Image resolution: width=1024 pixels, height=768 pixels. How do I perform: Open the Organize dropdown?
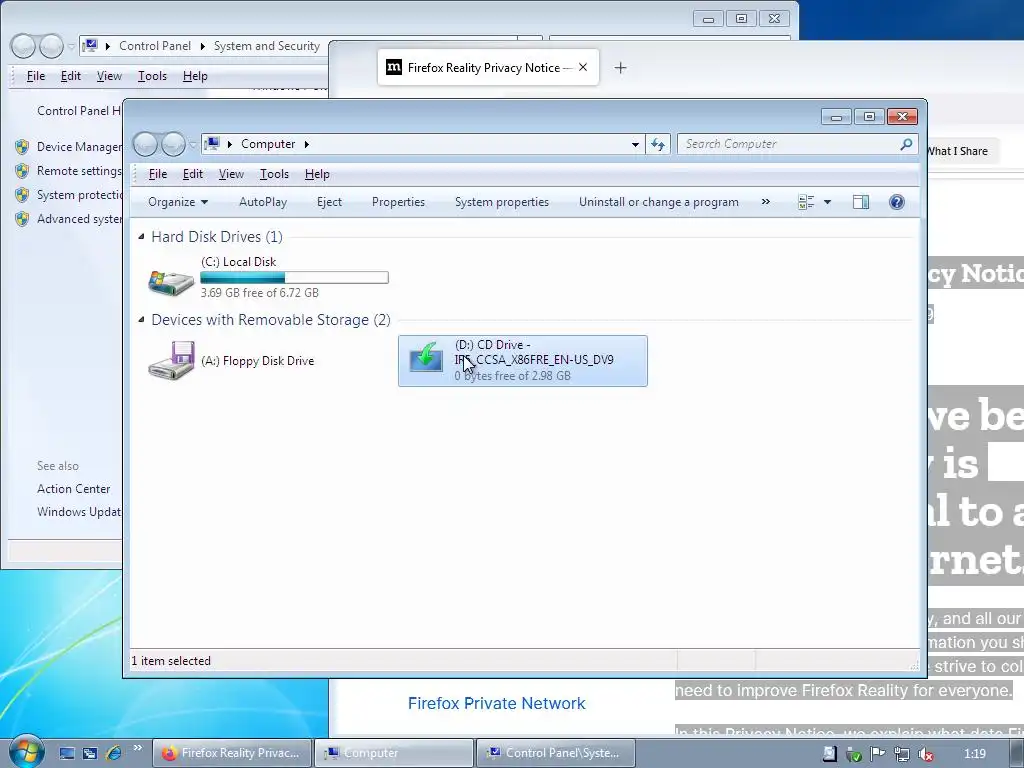178,202
